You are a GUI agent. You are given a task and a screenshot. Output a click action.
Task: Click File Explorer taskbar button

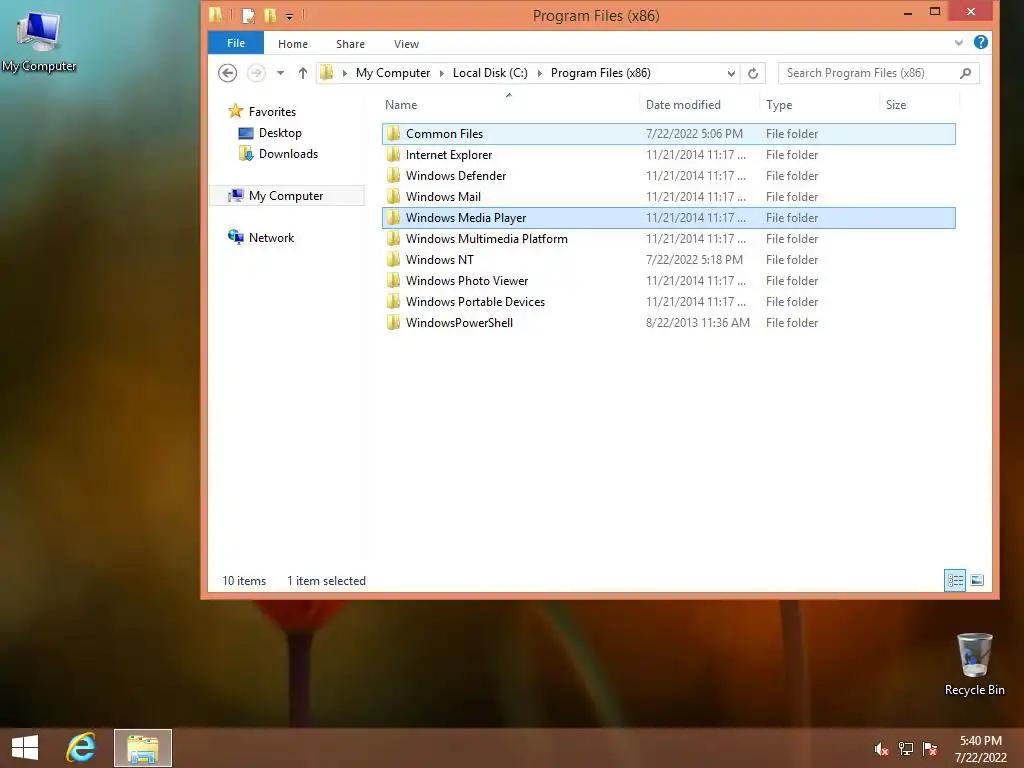pos(143,748)
